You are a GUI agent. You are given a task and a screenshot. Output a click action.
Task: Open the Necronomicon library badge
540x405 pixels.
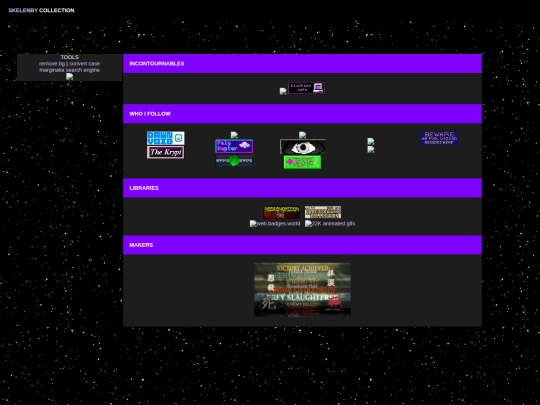pos(281,212)
